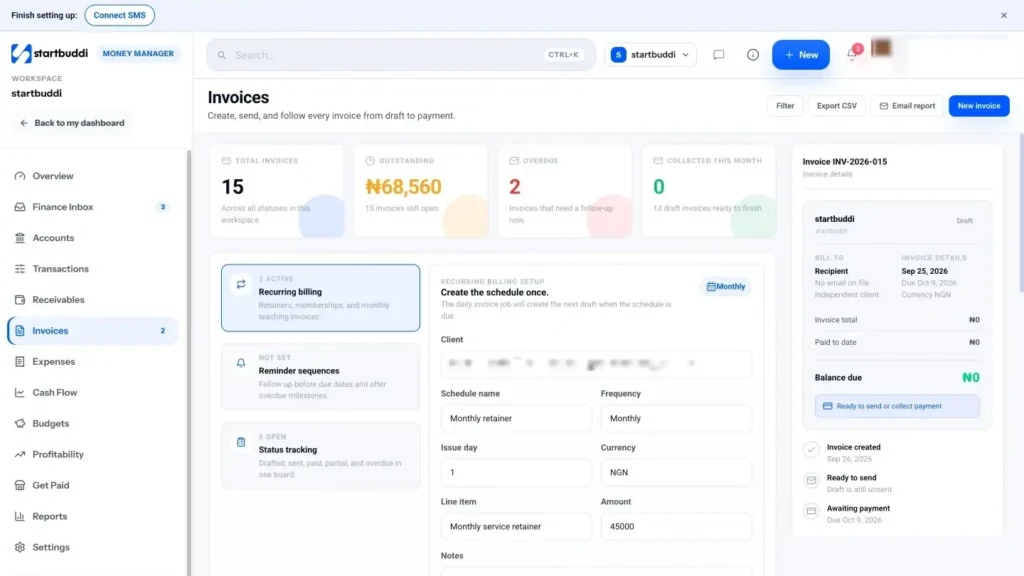Screen dimensions: 1024x576
Task: Click Email report button
Action: 907,106
